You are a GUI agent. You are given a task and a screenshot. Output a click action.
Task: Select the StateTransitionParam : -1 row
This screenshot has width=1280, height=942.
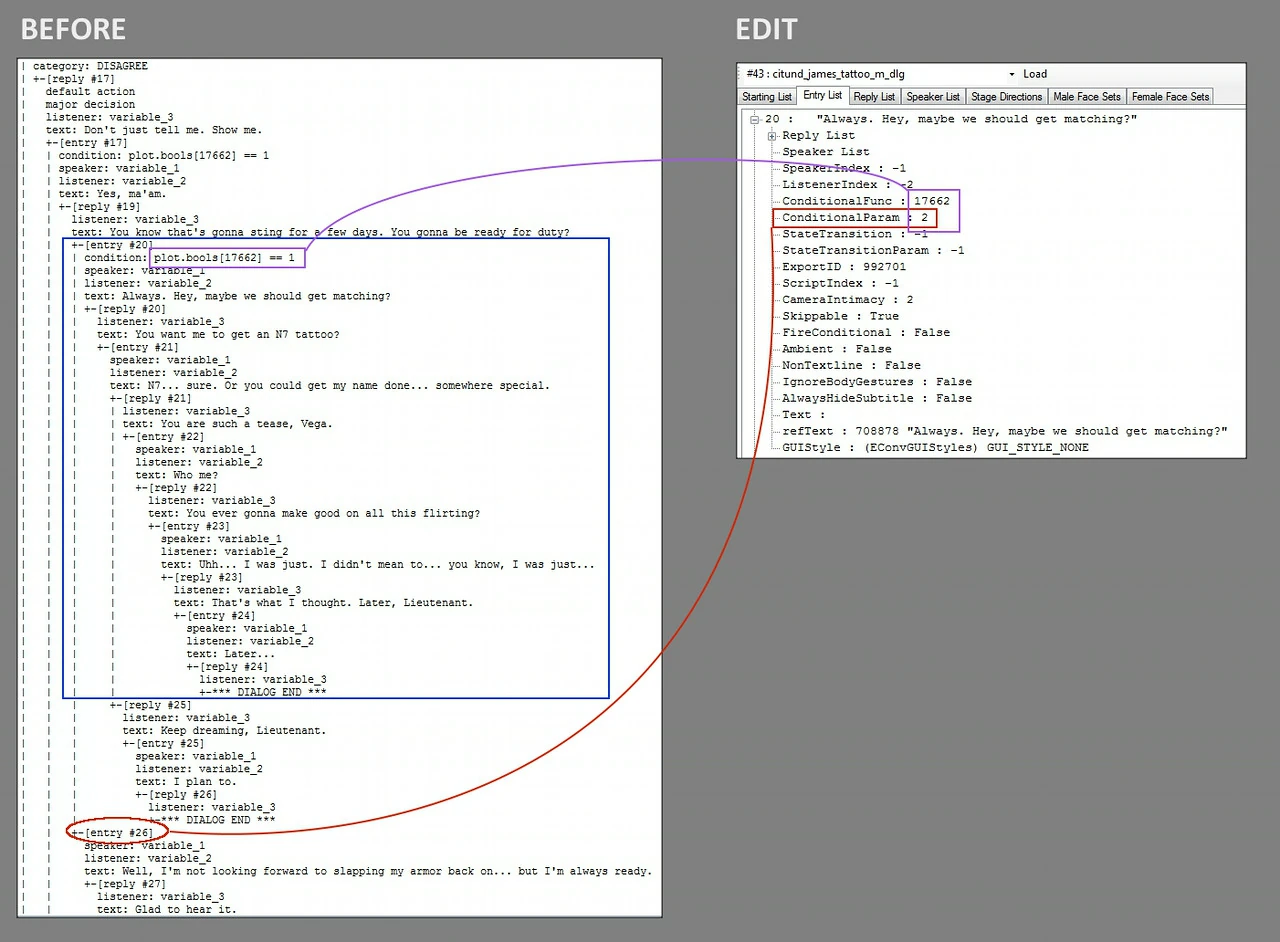coord(873,250)
